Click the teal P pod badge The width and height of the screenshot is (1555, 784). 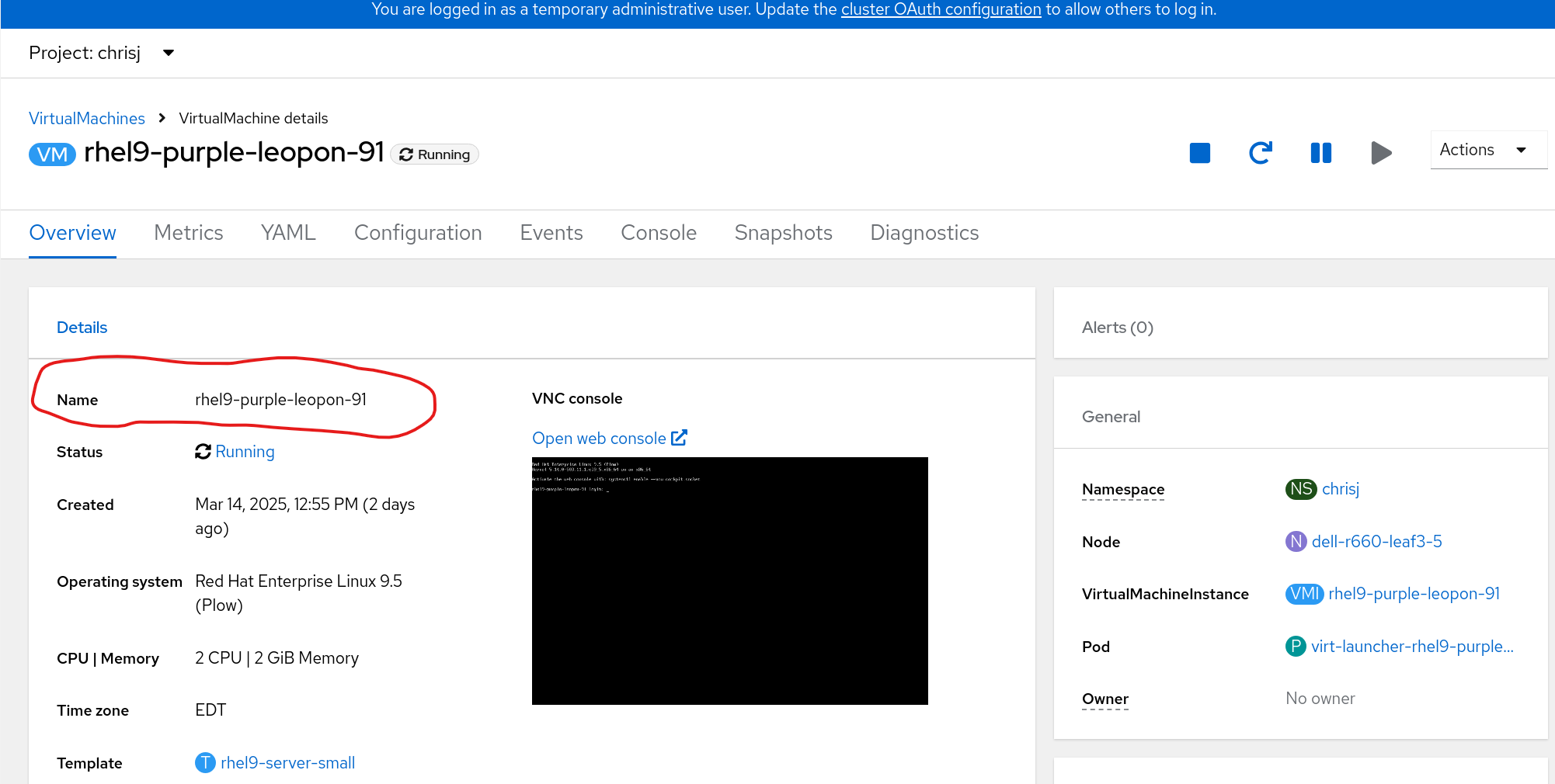coord(1296,647)
